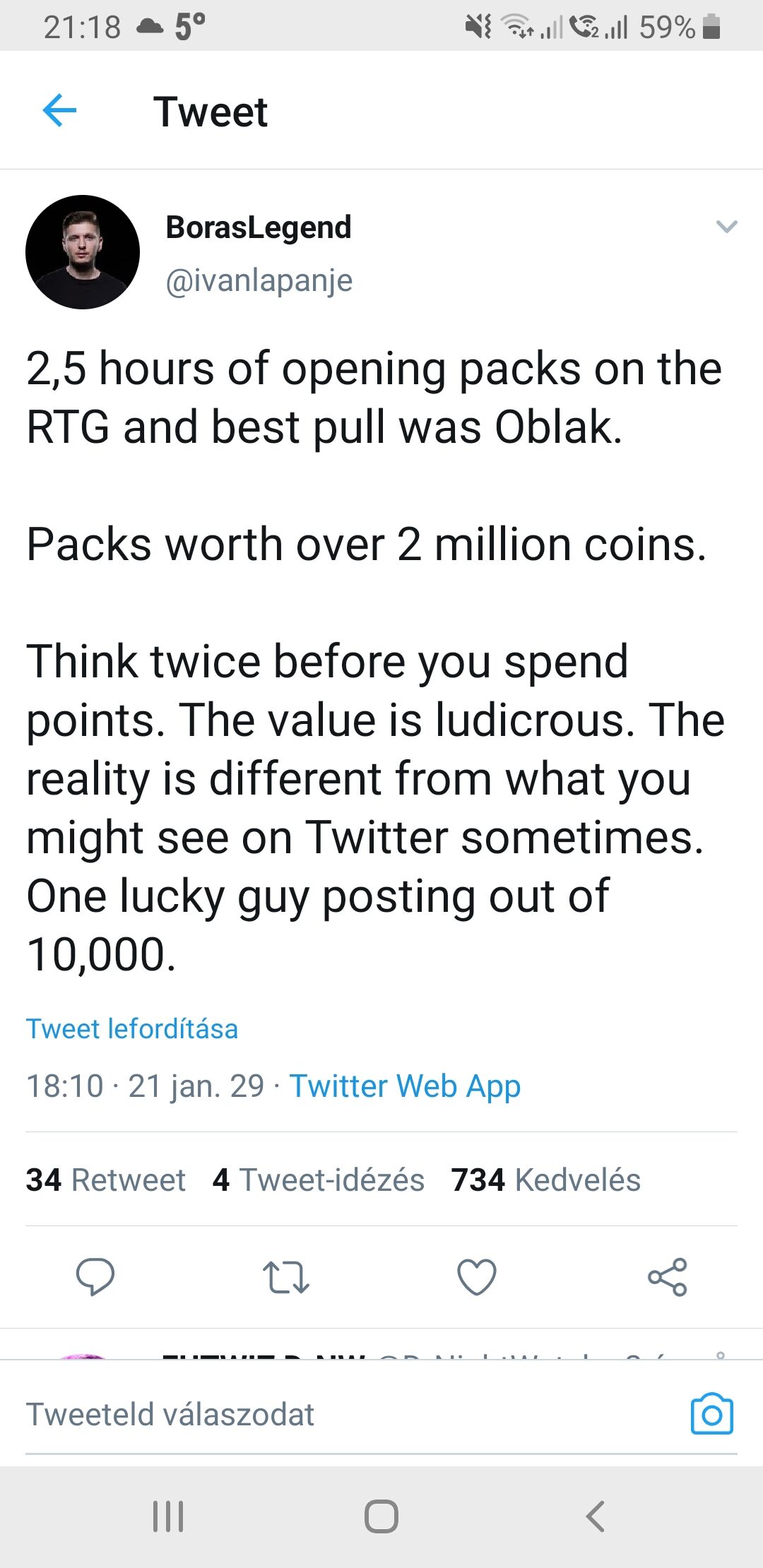Open @ivanlapanje handle
Screen dimensions: 763x1568
(259, 280)
